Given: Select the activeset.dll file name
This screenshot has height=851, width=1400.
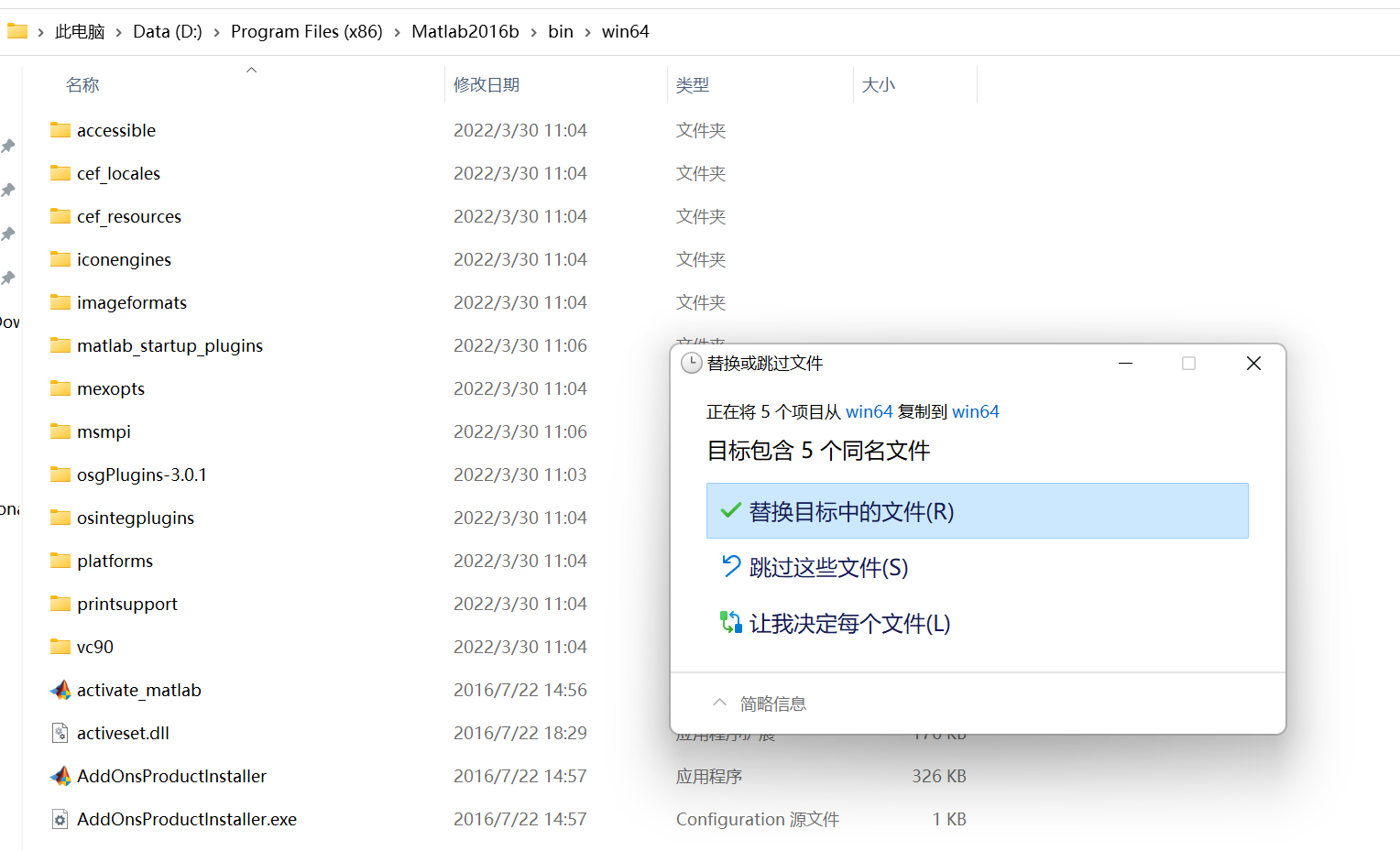Looking at the screenshot, I should 123,733.
